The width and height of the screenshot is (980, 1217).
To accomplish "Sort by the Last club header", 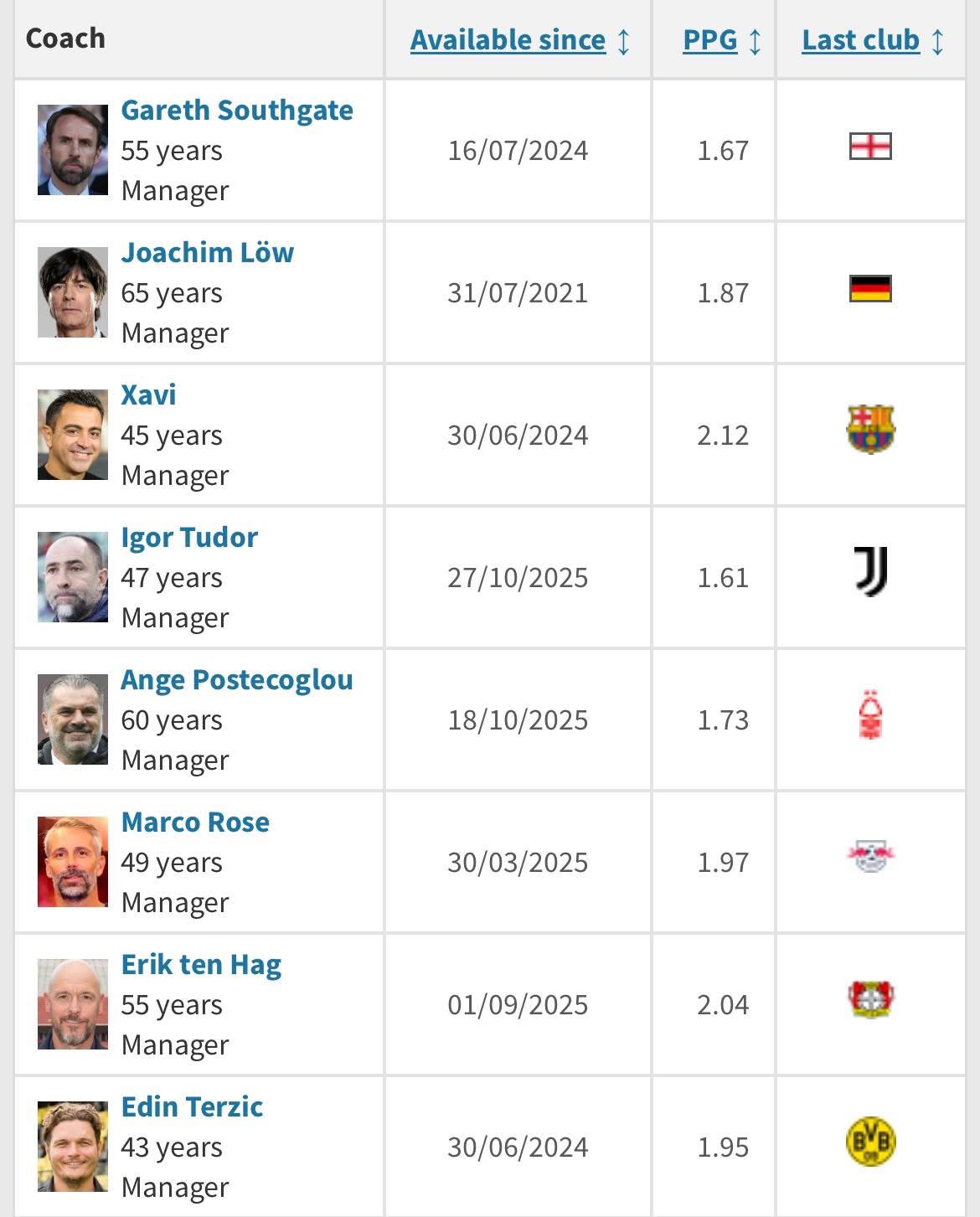I will [x=860, y=39].
